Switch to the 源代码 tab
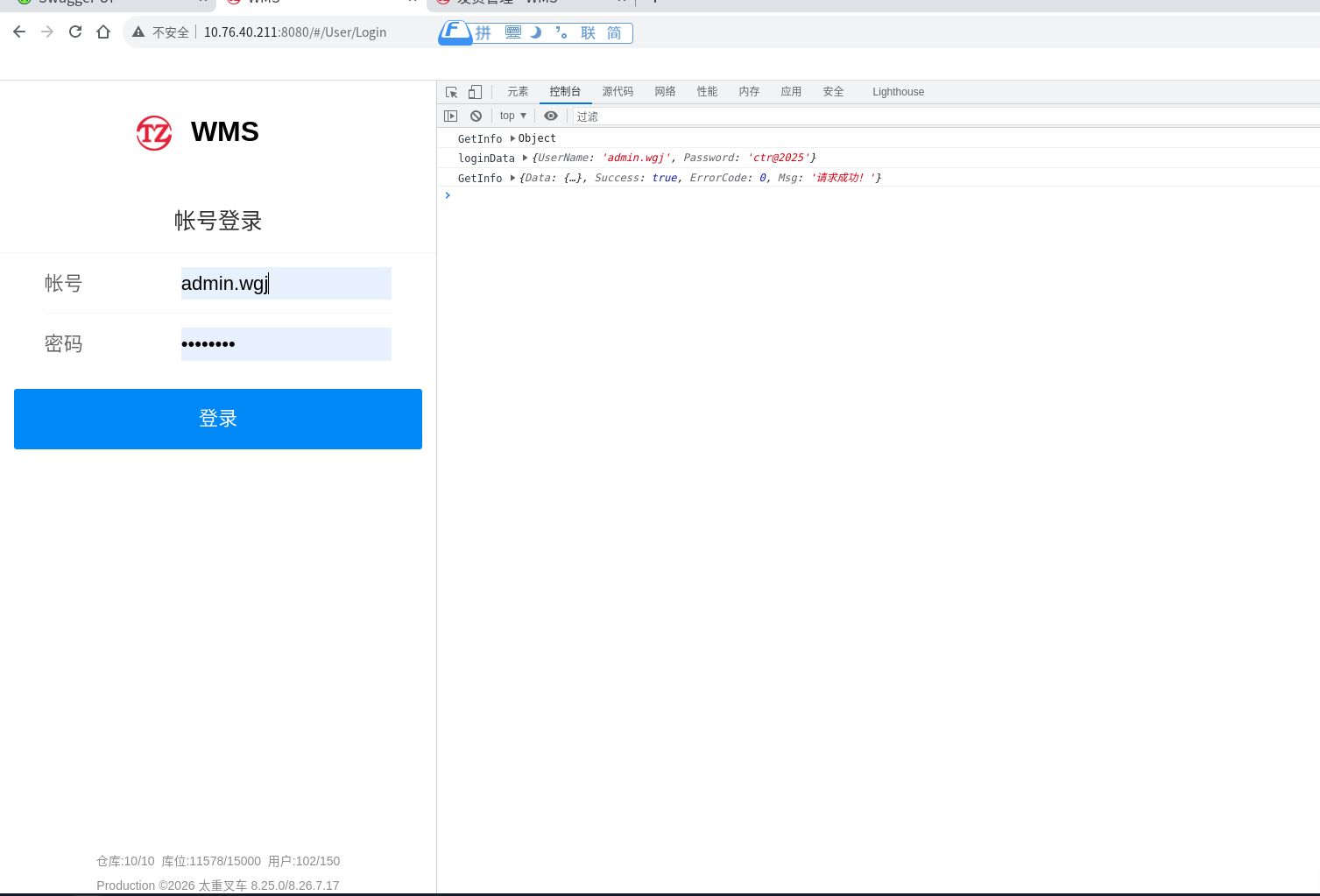The height and width of the screenshot is (896, 1320). (618, 92)
